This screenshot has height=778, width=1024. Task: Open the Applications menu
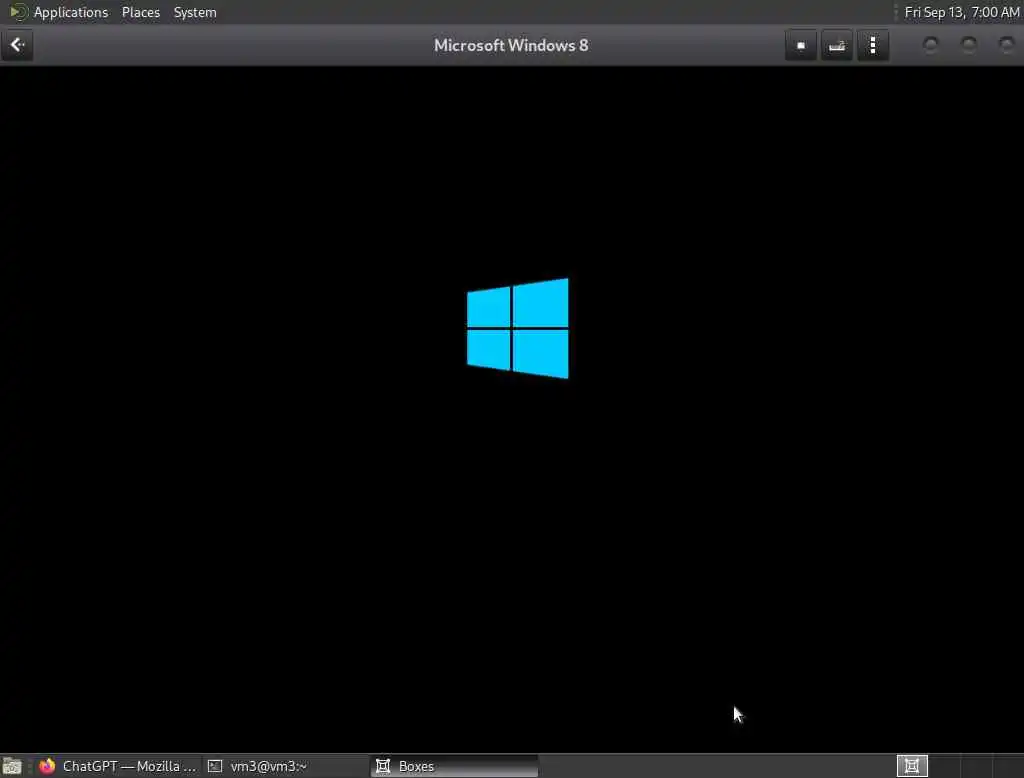(x=71, y=12)
